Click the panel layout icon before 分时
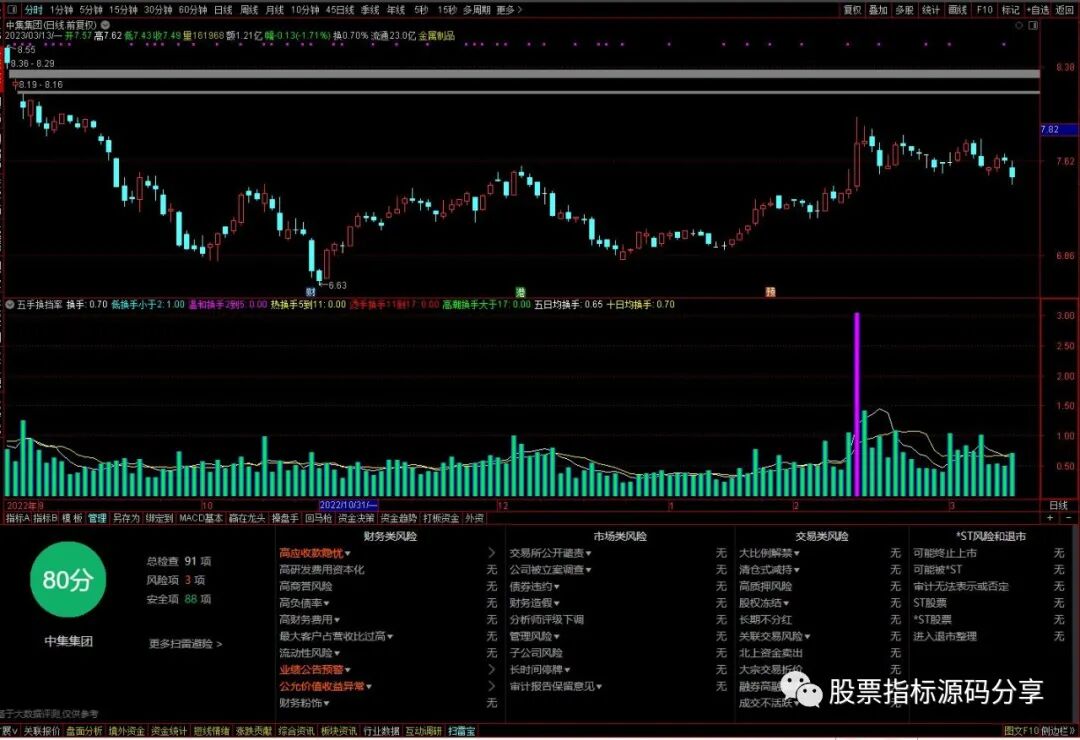This screenshot has width=1080, height=740. (x=11, y=10)
